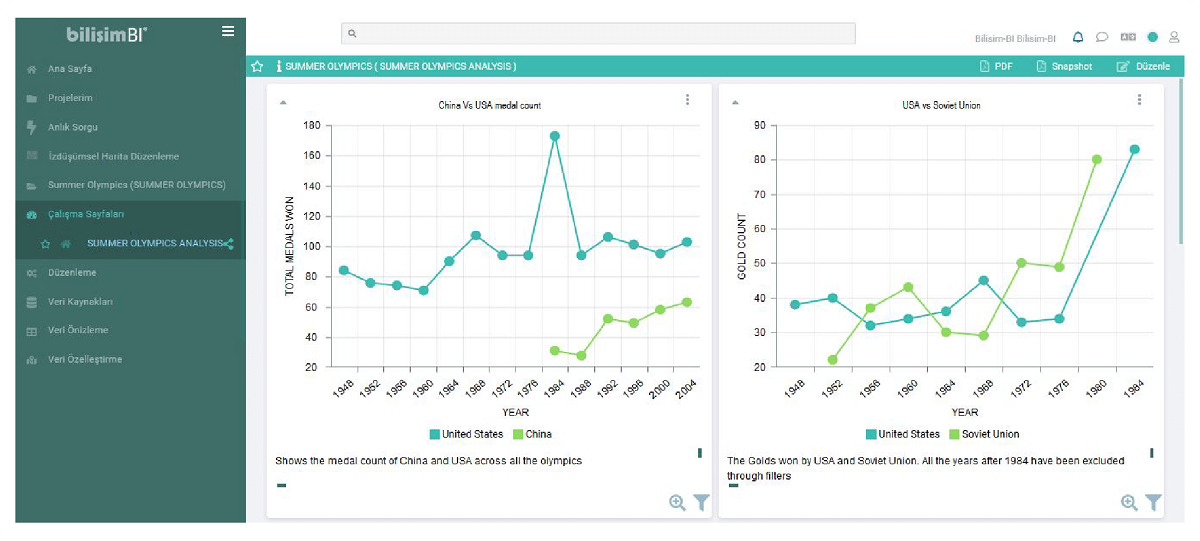
Task: Open the notifications bell icon
Action: point(1077,37)
